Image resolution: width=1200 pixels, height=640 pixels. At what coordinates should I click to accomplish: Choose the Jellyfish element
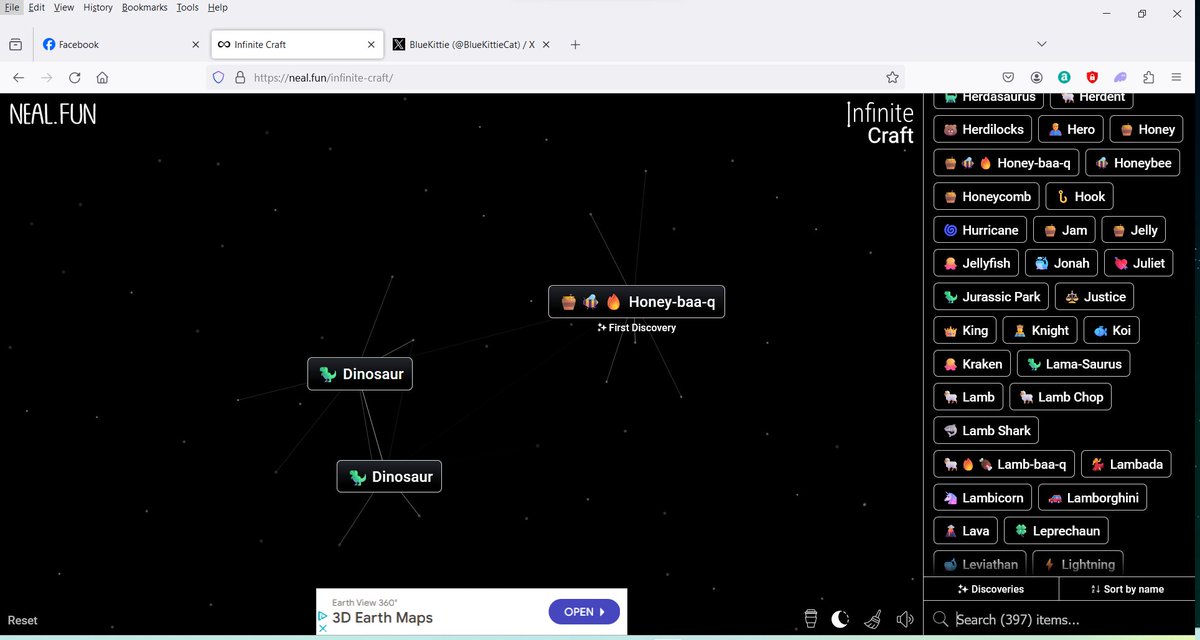point(977,263)
